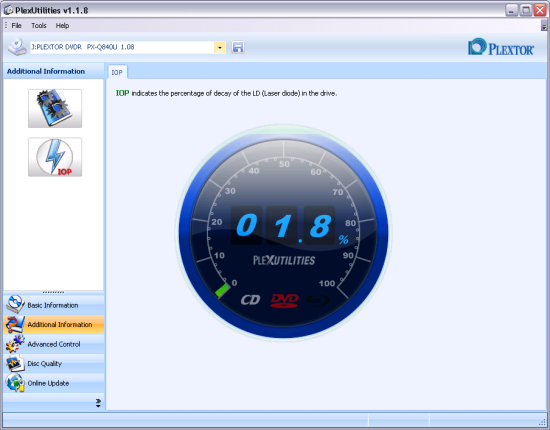Expand the navigation pane overflow chevron
This screenshot has width=550, height=430.
click(98, 403)
